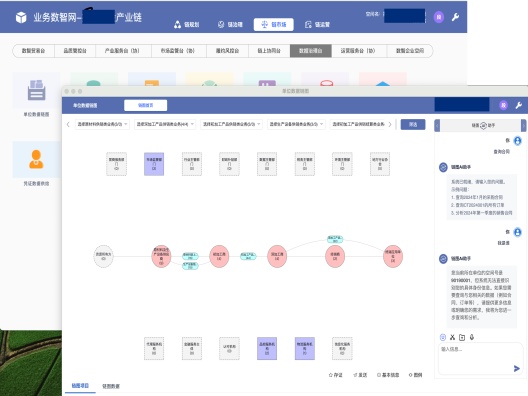Select the first gray dashed box in top row
The width and height of the screenshot is (528, 396).
pyautogui.click(x=117, y=164)
